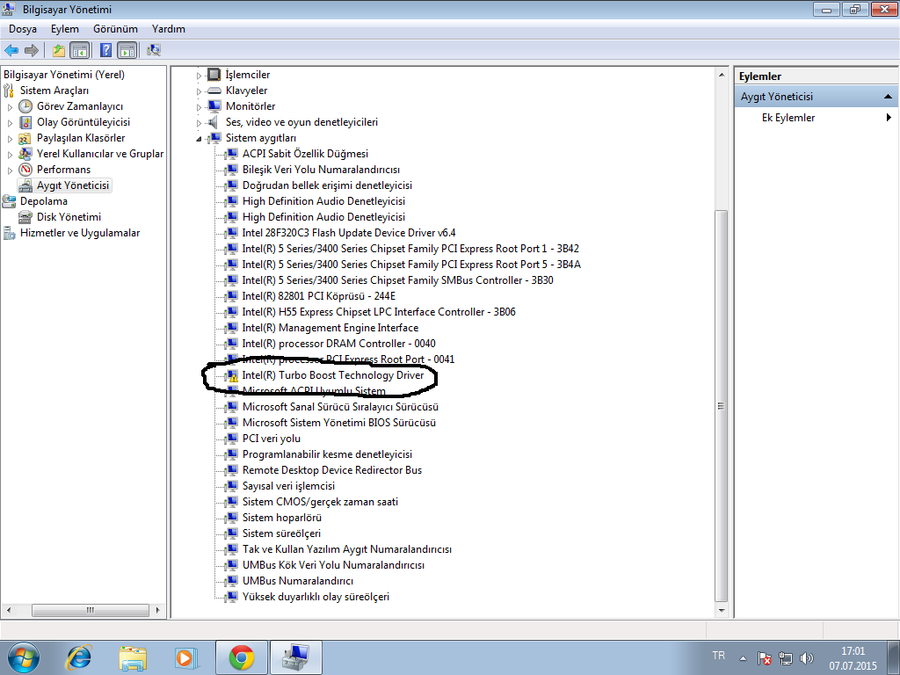Screen dimensions: 900x675
Task: Click the Olay Görüntüleyicisi icon
Action: [25, 122]
